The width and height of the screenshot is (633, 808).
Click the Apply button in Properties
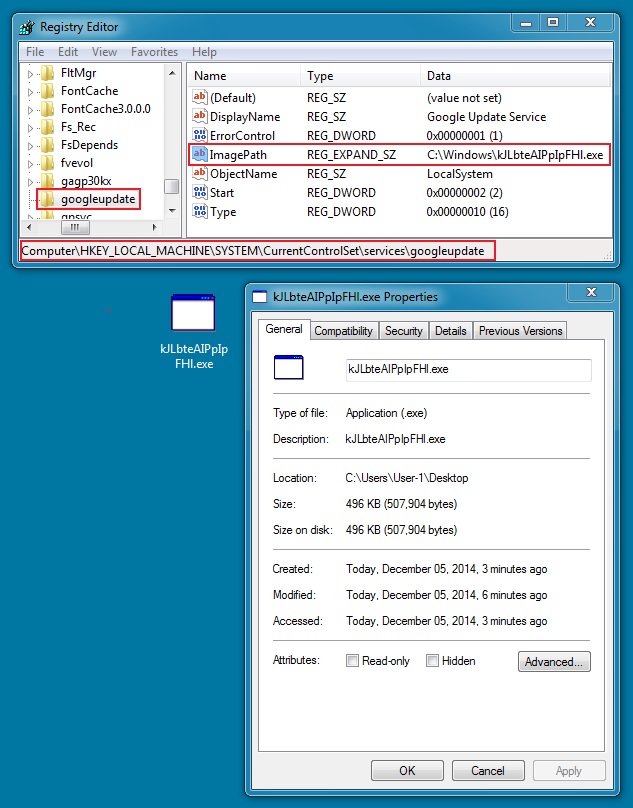click(x=569, y=770)
